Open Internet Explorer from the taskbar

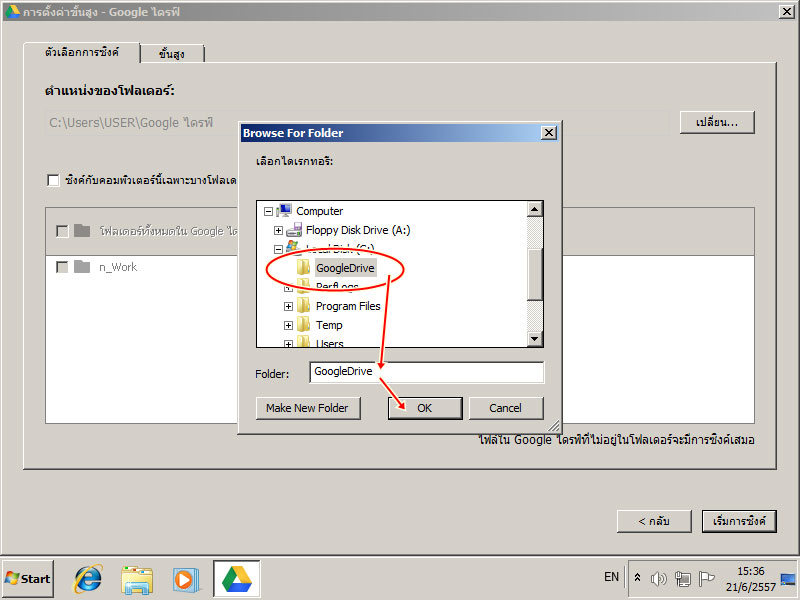tap(88, 579)
